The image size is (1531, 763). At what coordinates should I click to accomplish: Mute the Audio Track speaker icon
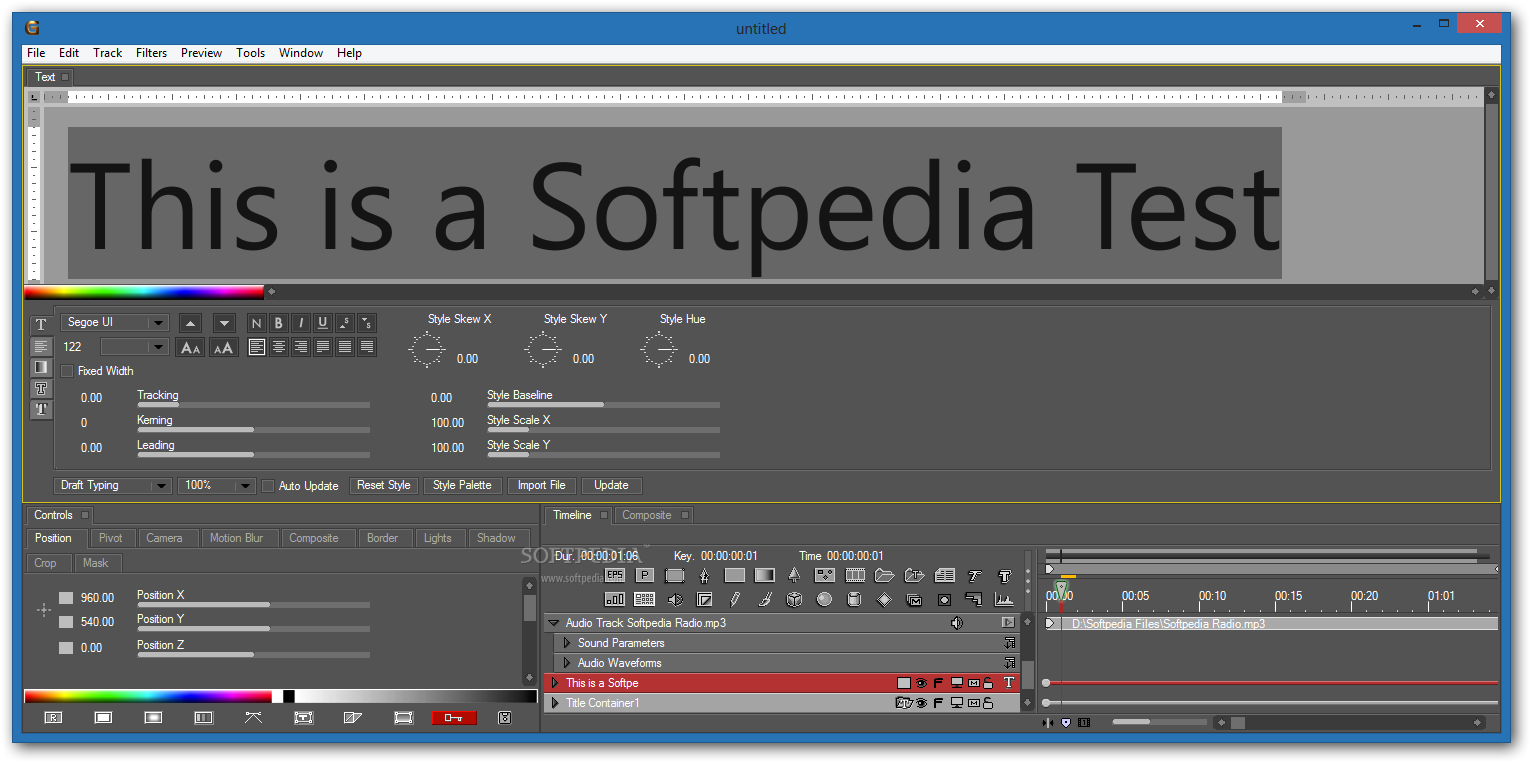[x=957, y=623]
